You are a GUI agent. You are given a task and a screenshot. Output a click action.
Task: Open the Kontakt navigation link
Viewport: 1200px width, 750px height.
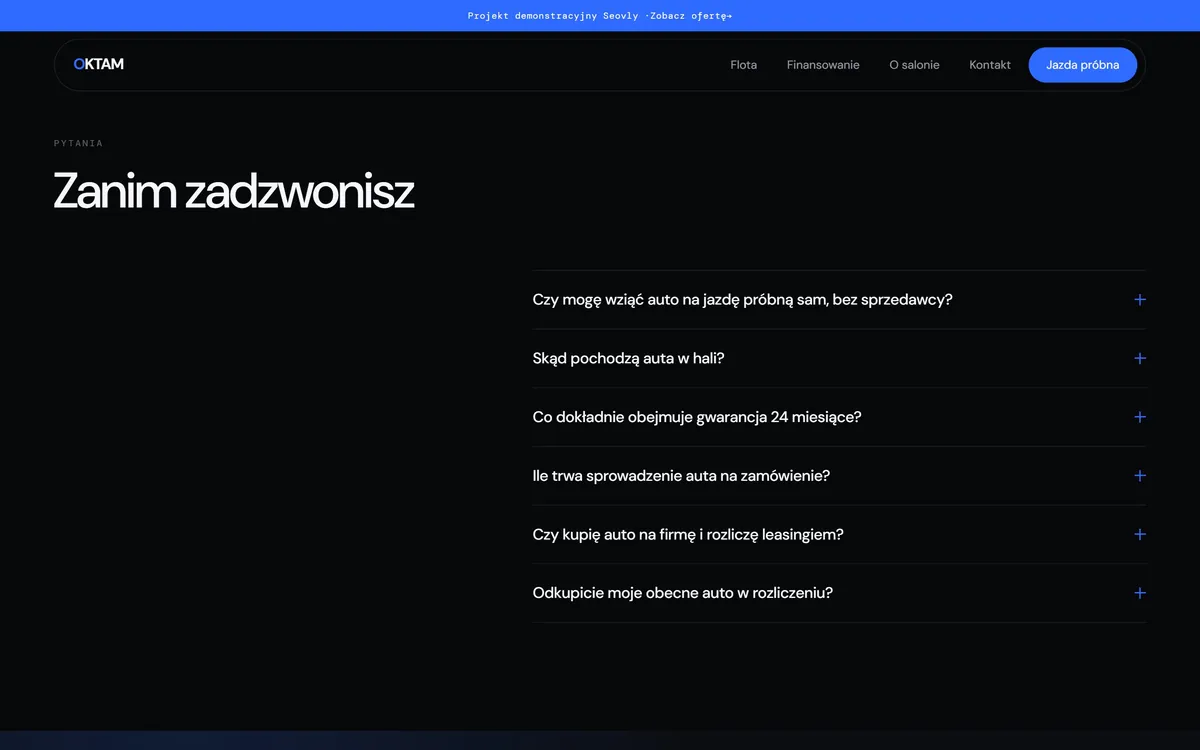pos(990,65)
